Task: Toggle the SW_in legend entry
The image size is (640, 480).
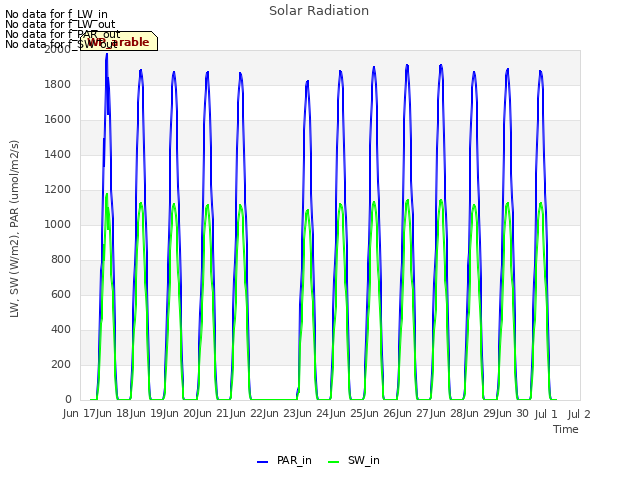Action: pos(354,460)
